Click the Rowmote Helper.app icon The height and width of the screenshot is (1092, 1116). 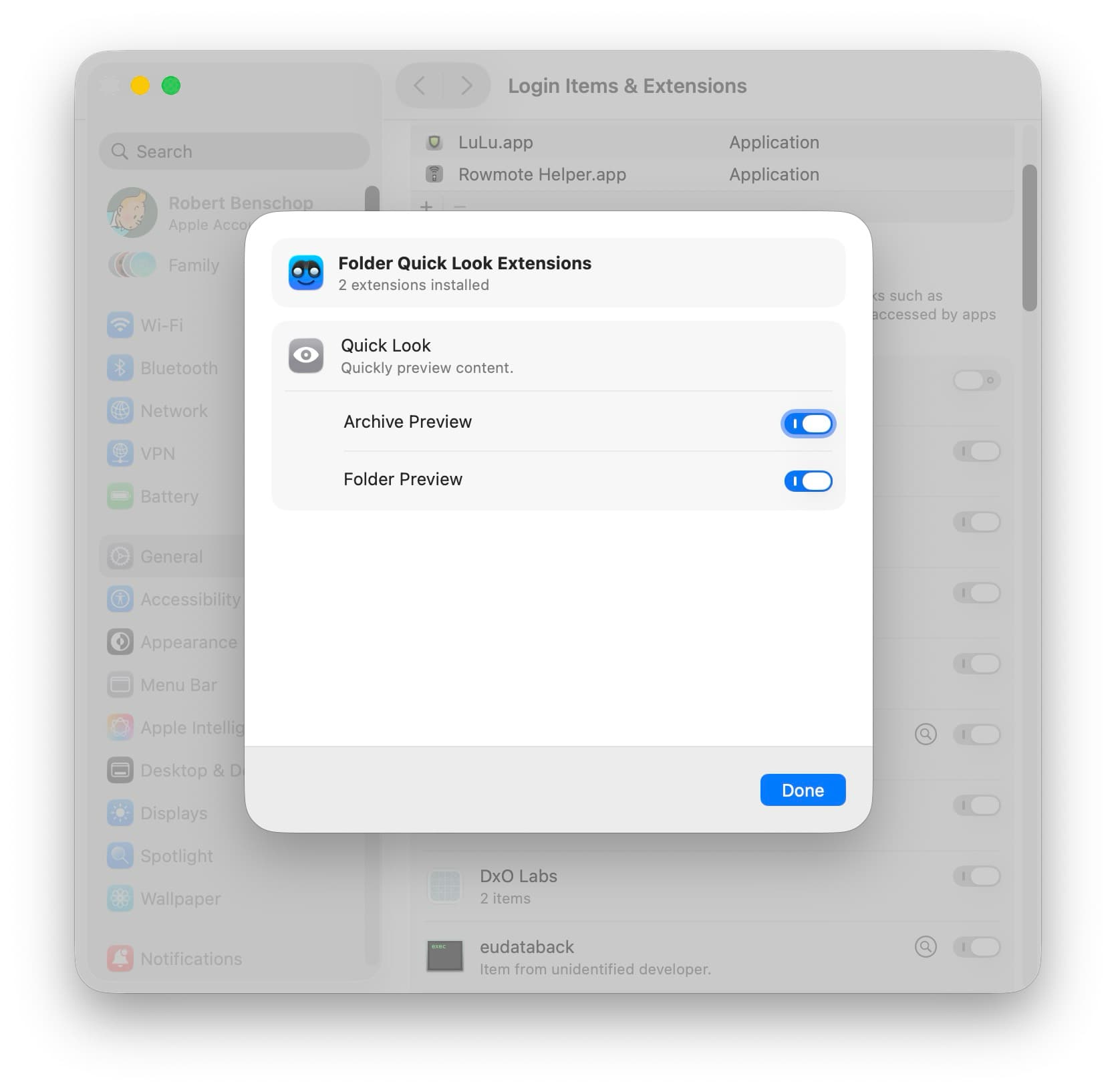pos(434,174)
